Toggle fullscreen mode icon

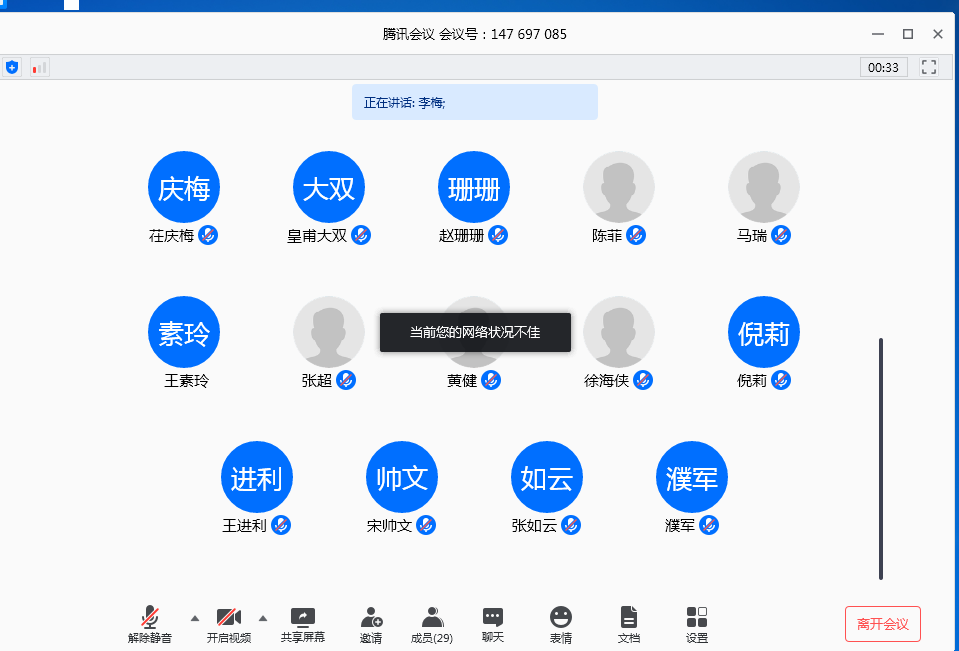pyautogui.click(x=929, y=67)
